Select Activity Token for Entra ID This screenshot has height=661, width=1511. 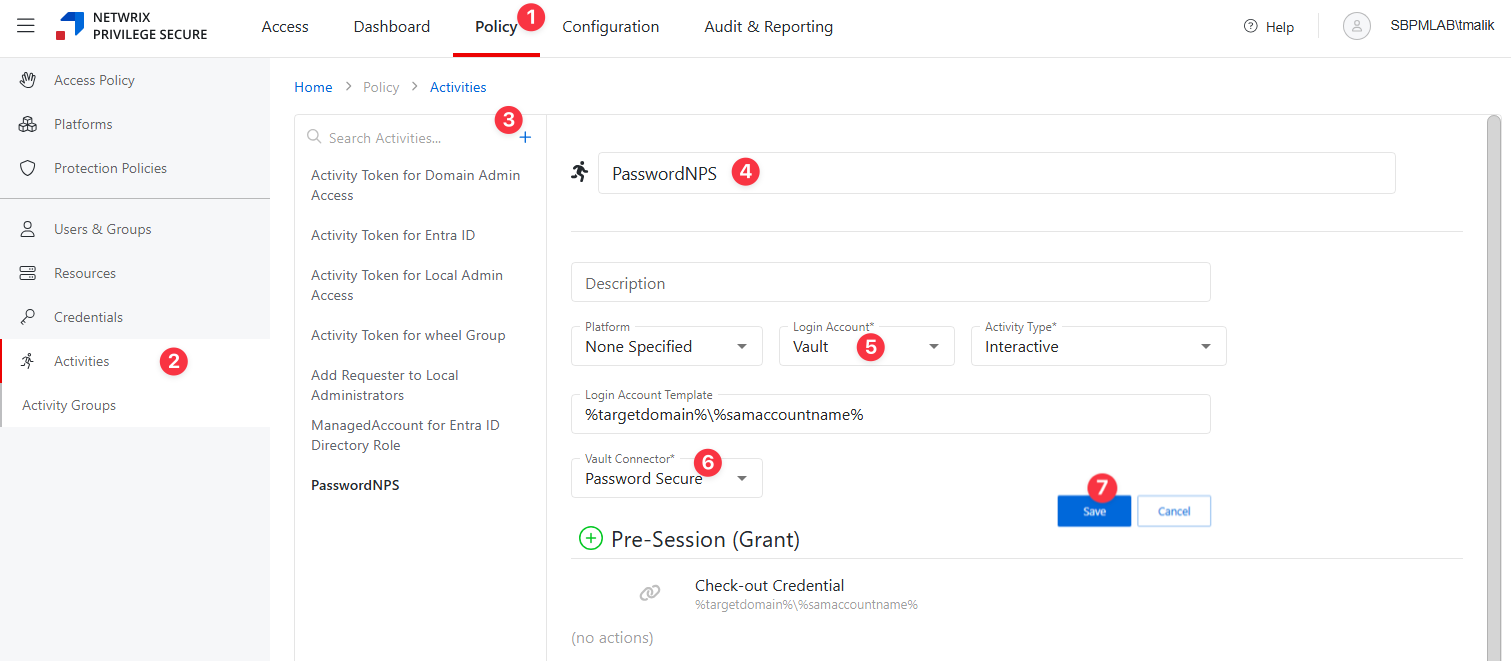click(393, 235)
